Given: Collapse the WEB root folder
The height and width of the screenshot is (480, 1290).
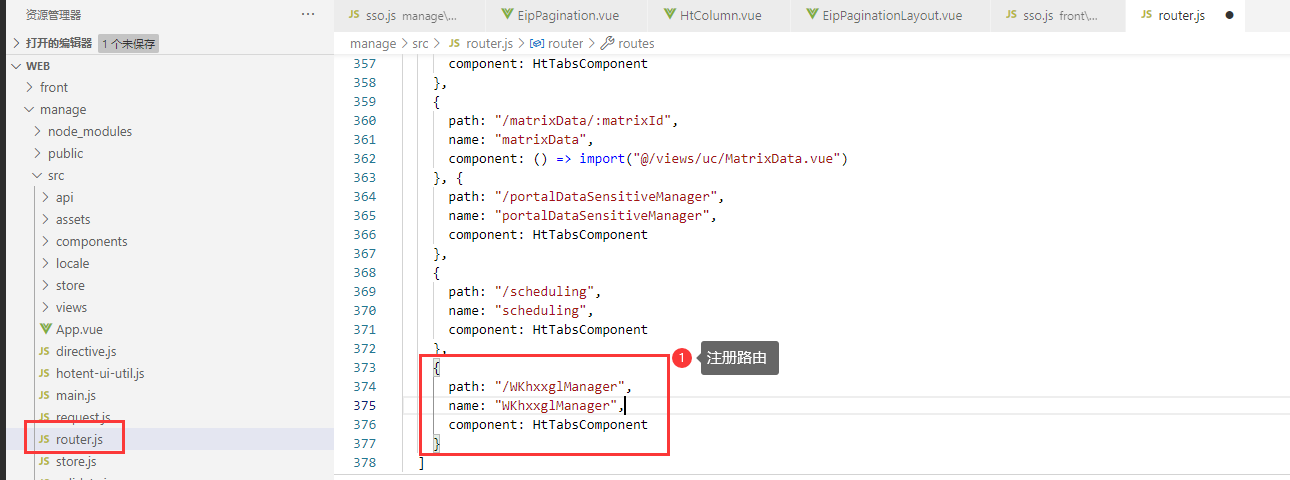Looking at the screenshot, I should [x=15, y=65].
